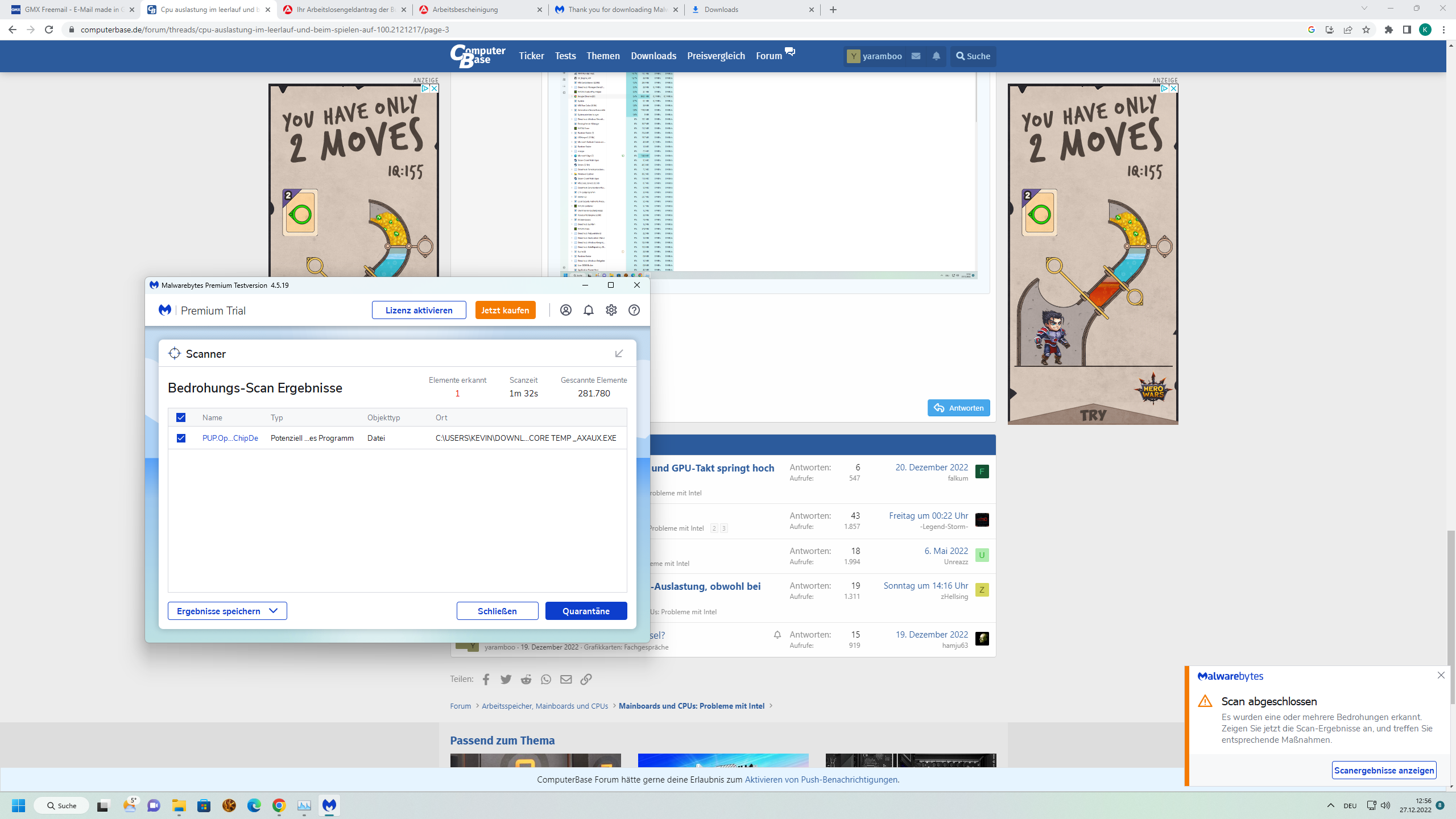1456x819 pixels.
Task: Uncheck the PUP.Op...ChipDe threat checkbox
Action: pyautogui.click(x=181, y=438)
